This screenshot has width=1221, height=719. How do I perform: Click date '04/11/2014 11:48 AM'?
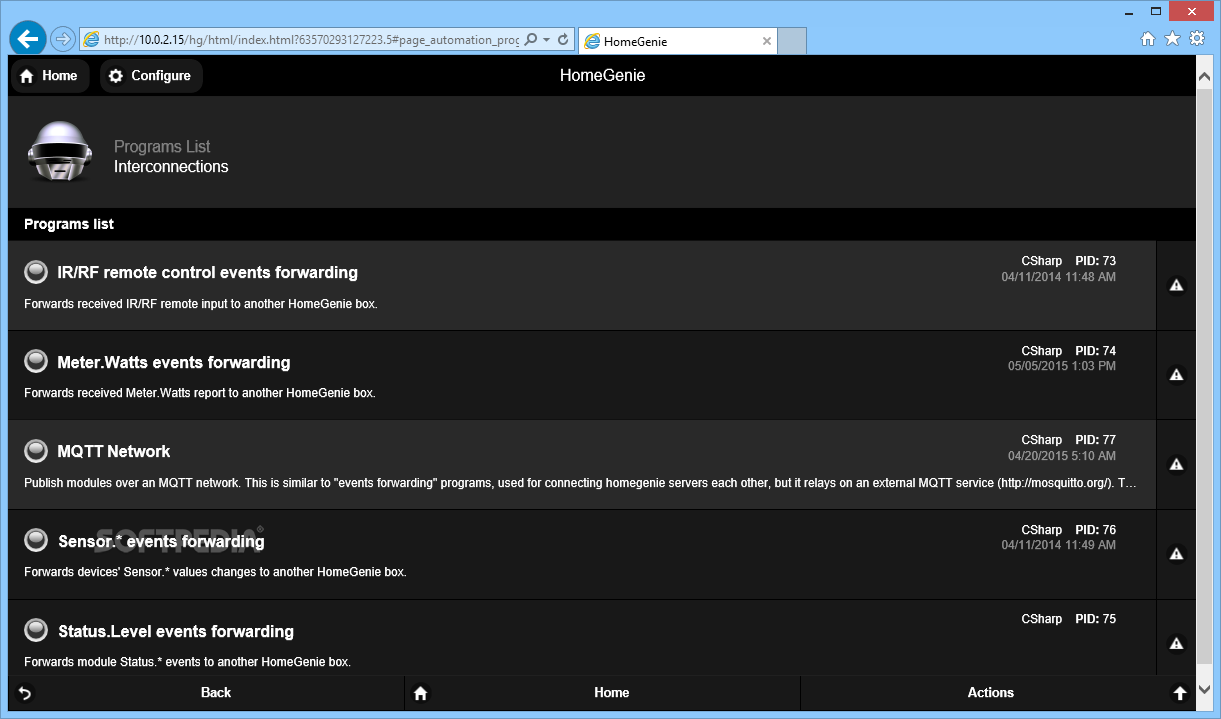coord(1059,277)
